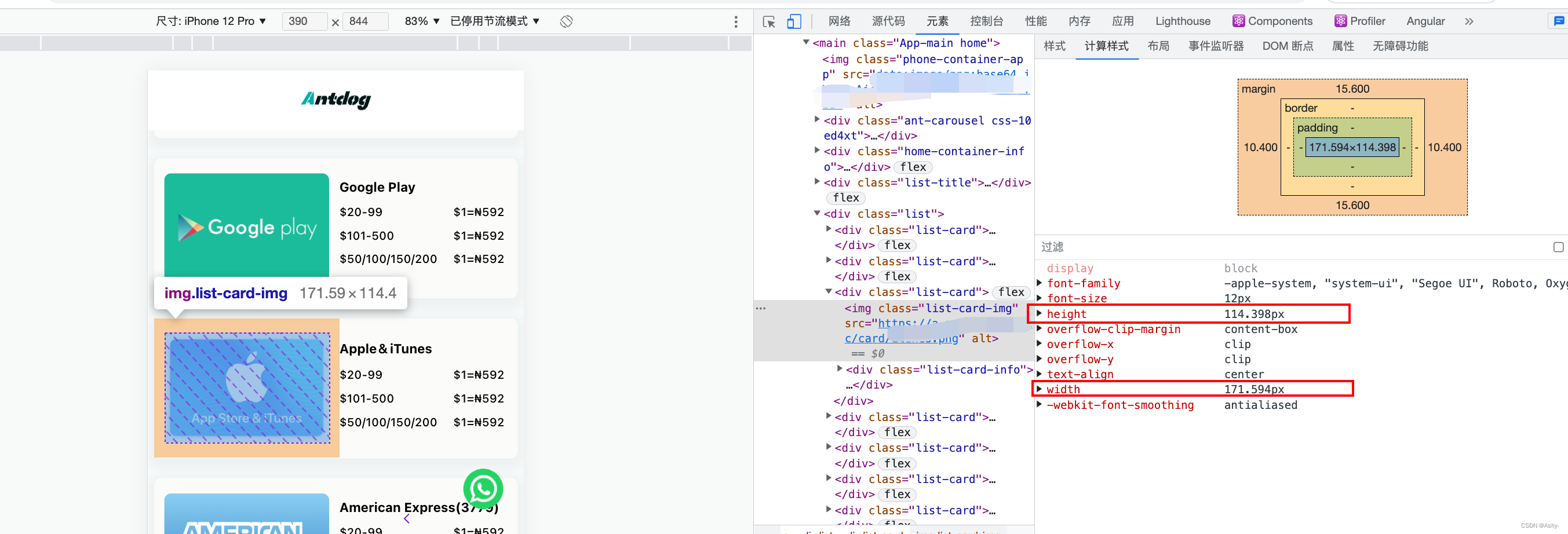This screenshot has width=1568, height=534.
Task: Click the blue chat messages icon
Action: [x=1558, y=21]
